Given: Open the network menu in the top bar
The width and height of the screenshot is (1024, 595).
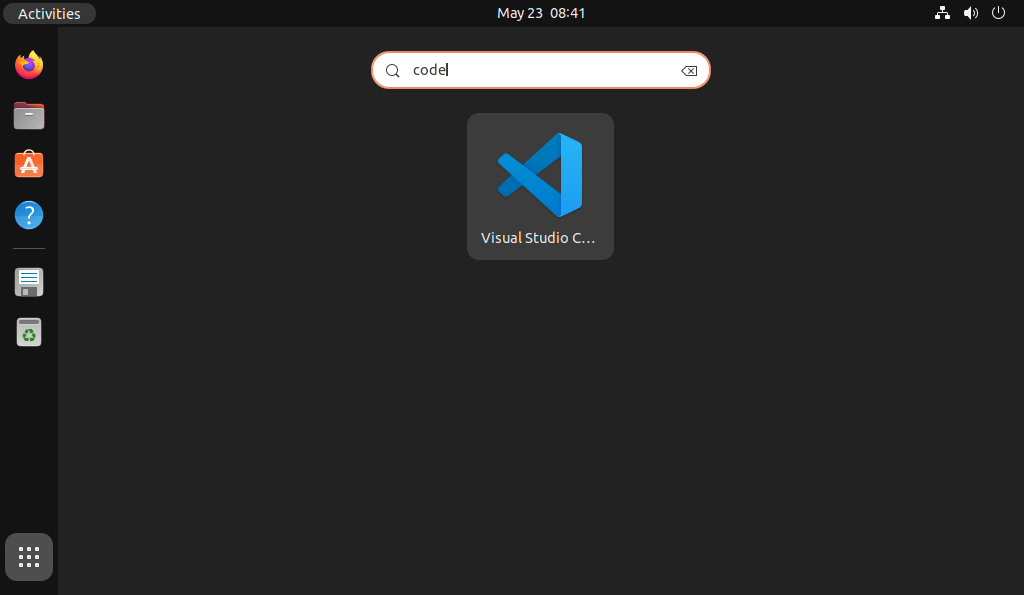Looking at the screenshot, I should click(941, 13).
